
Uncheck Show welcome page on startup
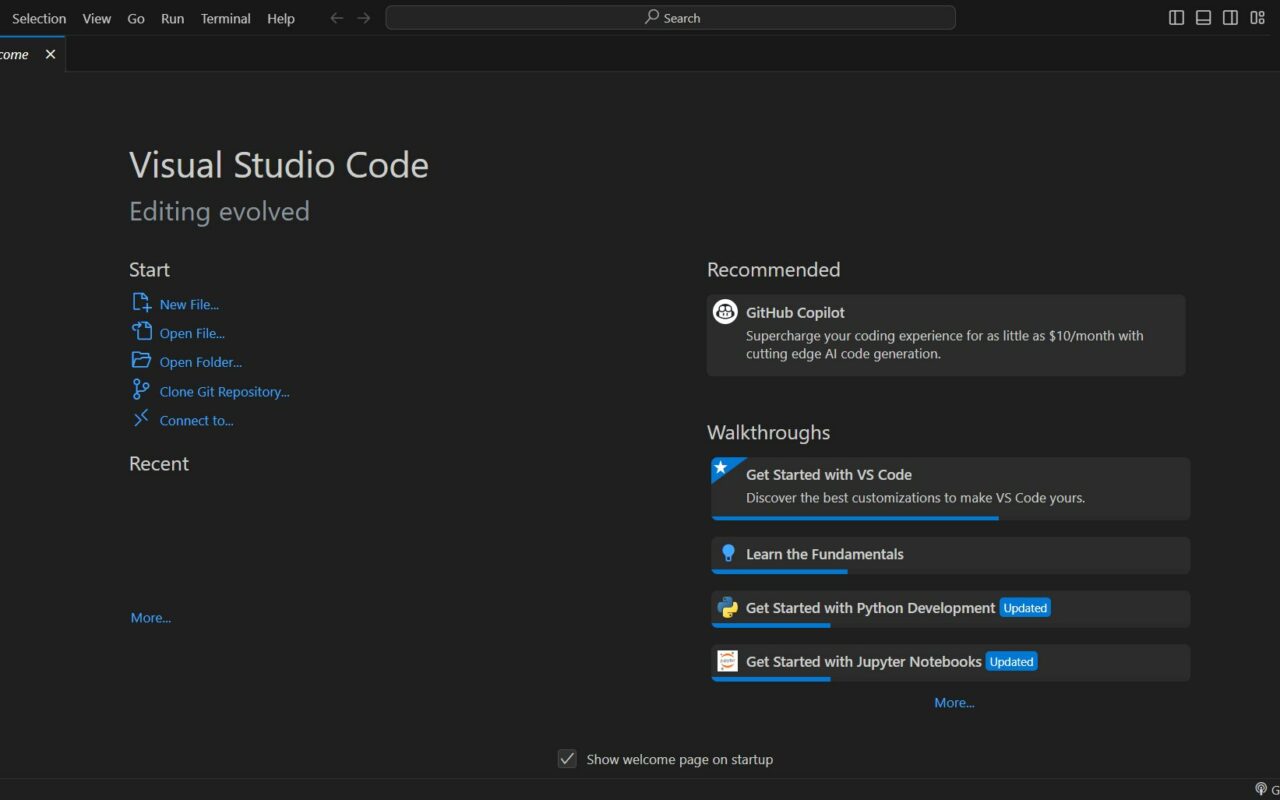567,759
